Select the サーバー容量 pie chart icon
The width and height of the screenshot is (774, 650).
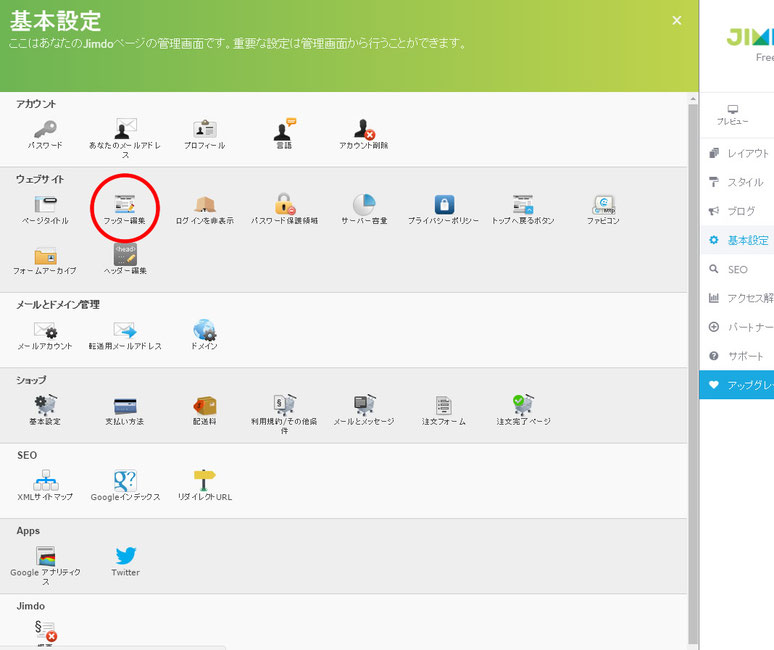(364, 205)
